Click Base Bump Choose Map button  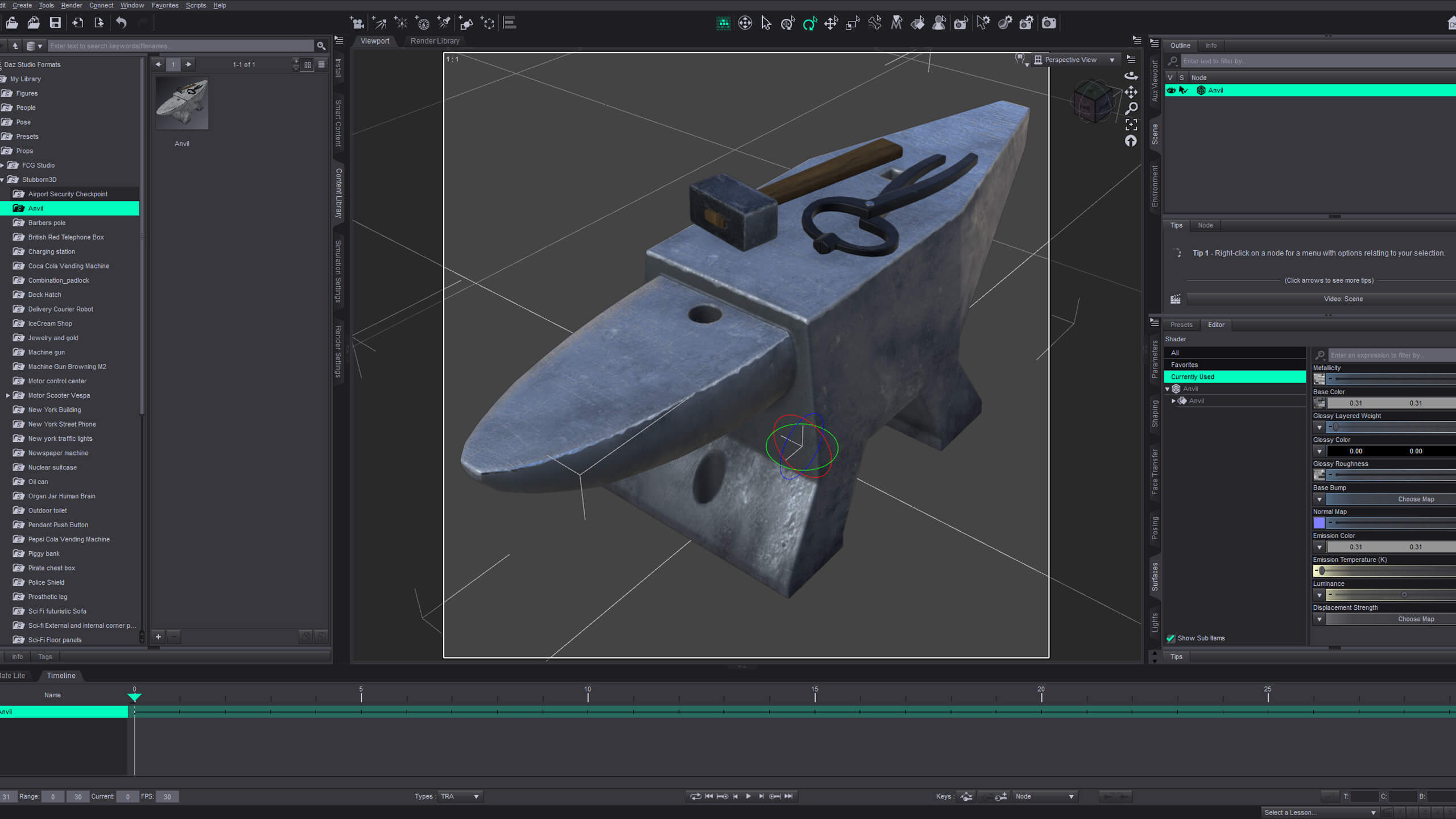1391,499
